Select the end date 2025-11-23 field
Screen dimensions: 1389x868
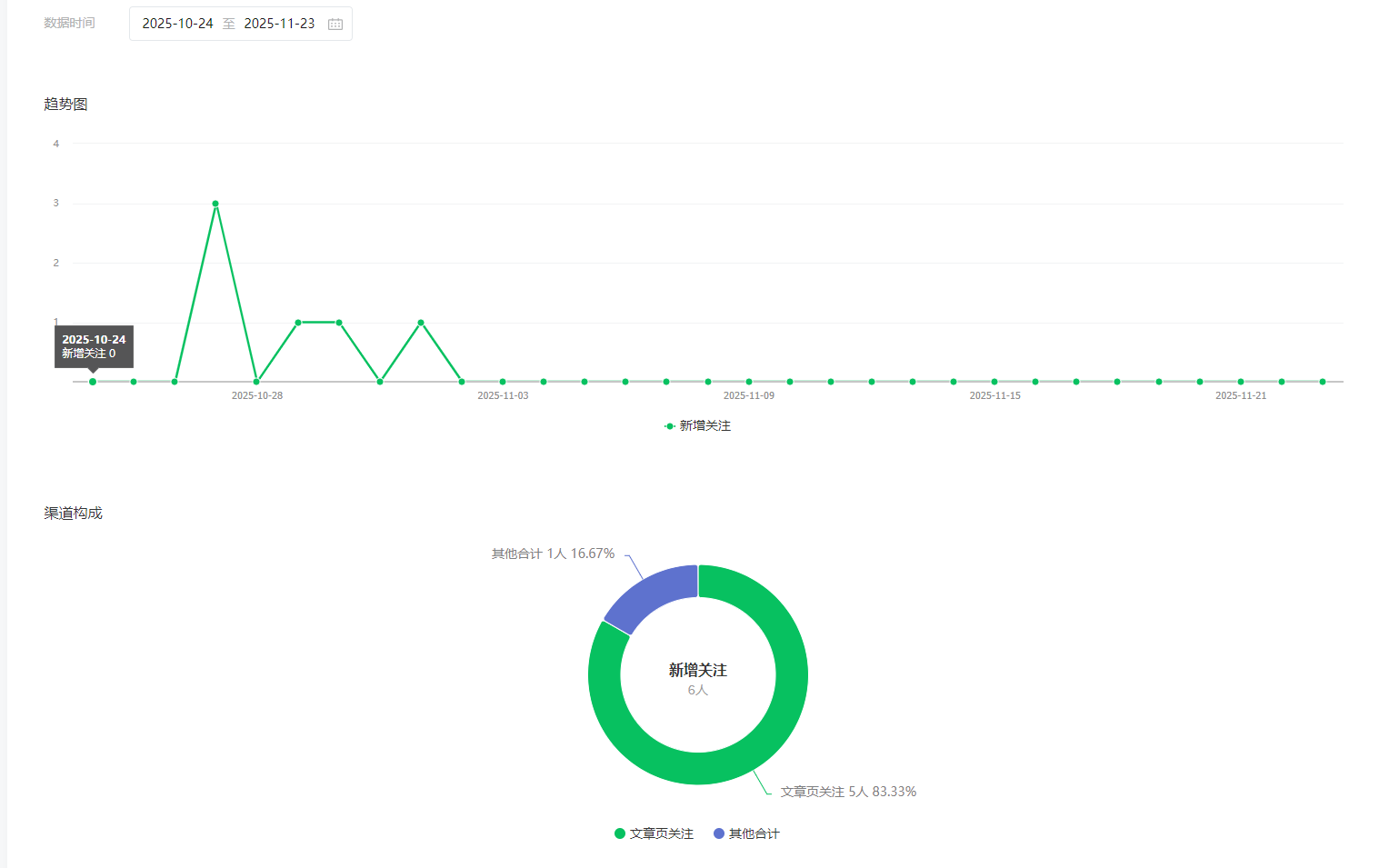point(279,24)
